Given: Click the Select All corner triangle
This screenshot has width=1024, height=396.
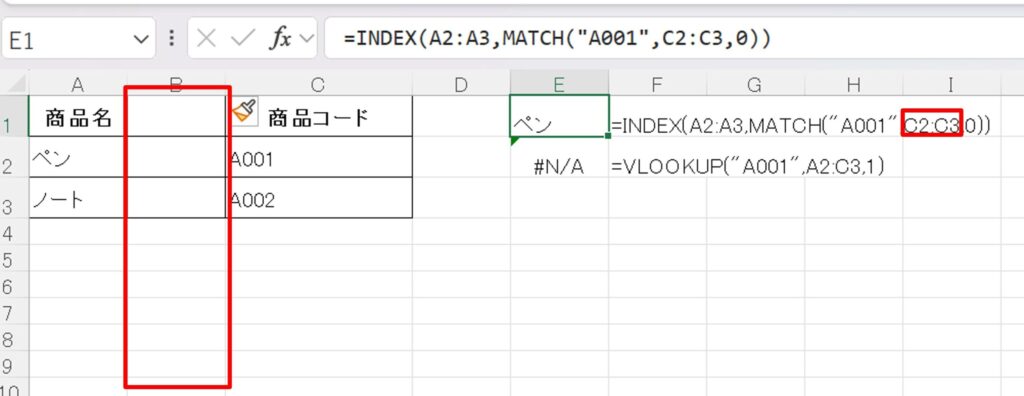Looking at the screenshot, I should (x=16, y=84).
